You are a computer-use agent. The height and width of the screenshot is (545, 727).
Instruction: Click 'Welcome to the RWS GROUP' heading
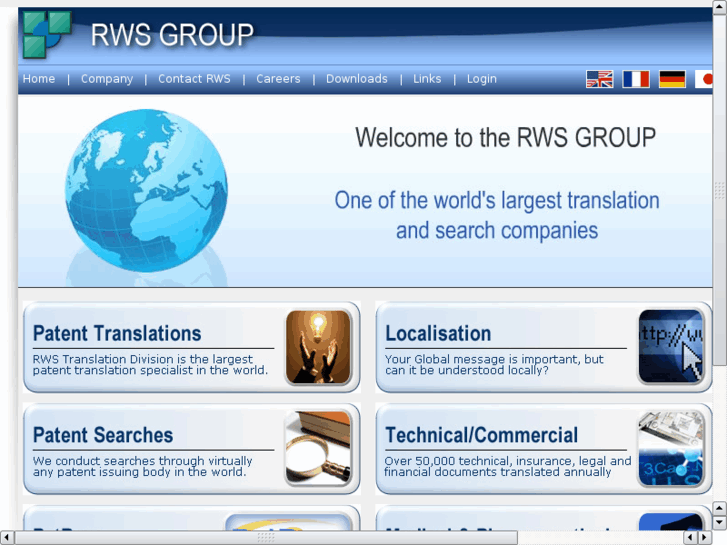505,138
